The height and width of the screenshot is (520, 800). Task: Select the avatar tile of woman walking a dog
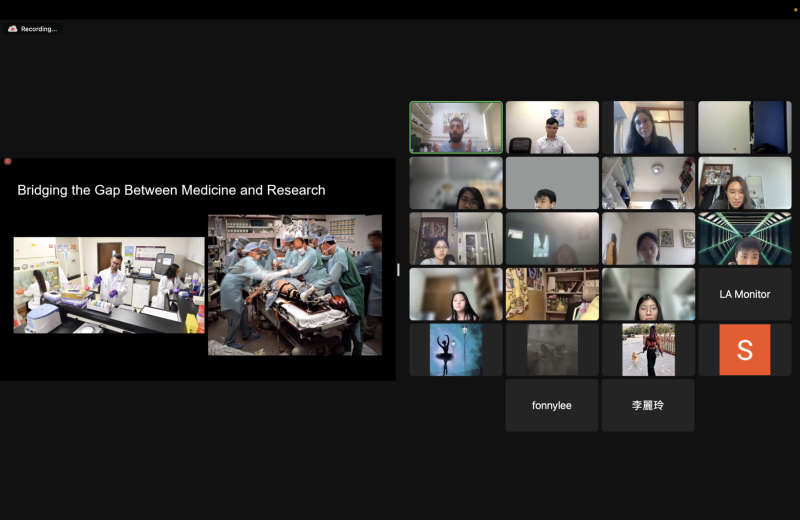[648, 350]
